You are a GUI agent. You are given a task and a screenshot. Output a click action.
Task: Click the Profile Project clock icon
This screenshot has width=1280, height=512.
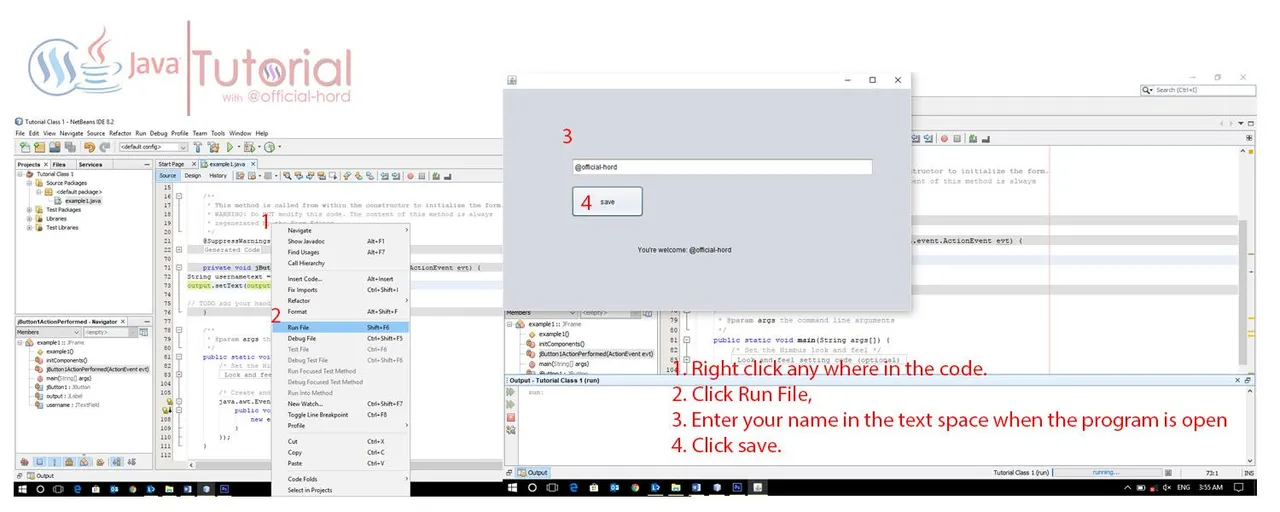[x=270, y=147]
